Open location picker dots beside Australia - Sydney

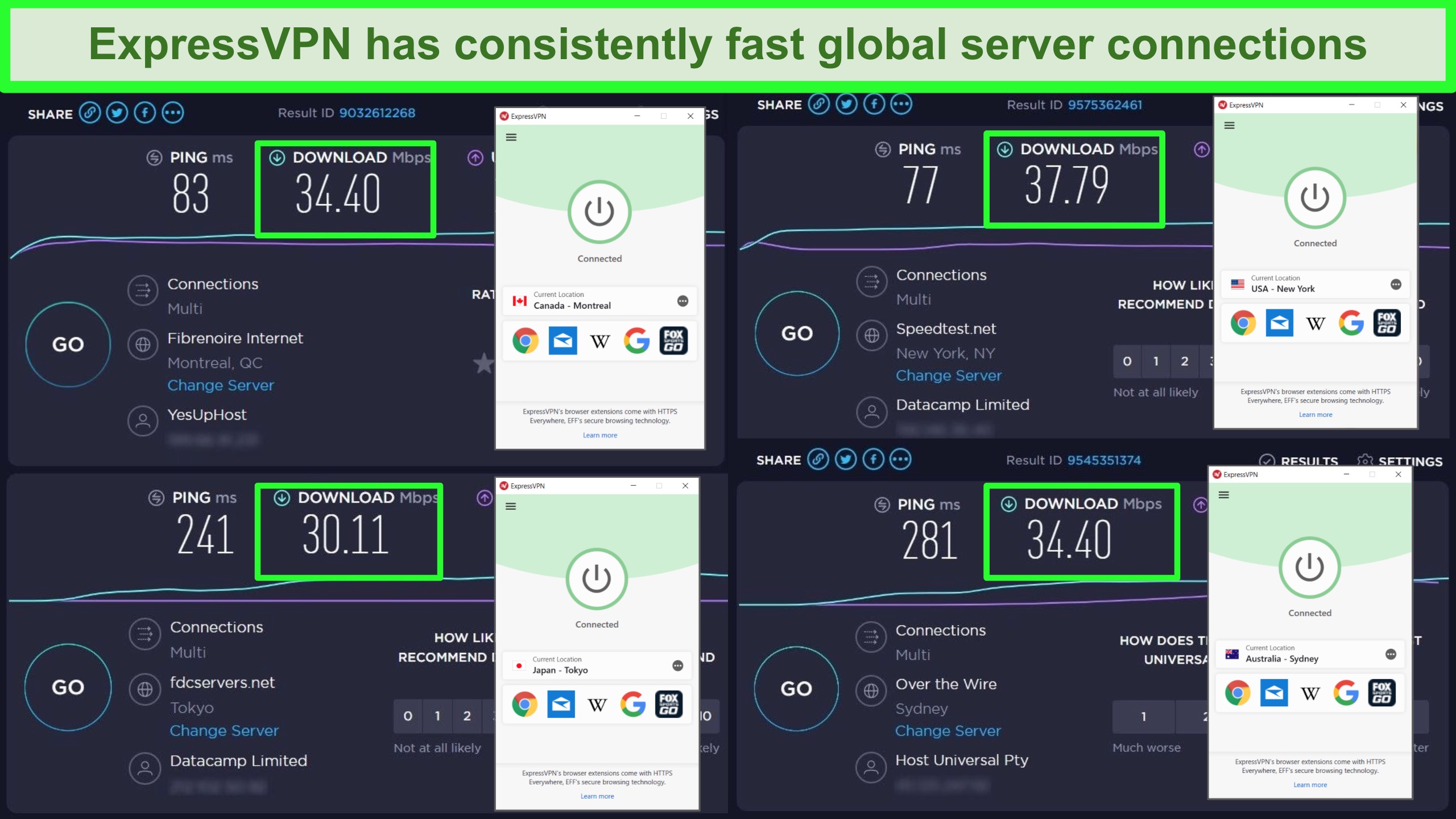(1391, 653)
